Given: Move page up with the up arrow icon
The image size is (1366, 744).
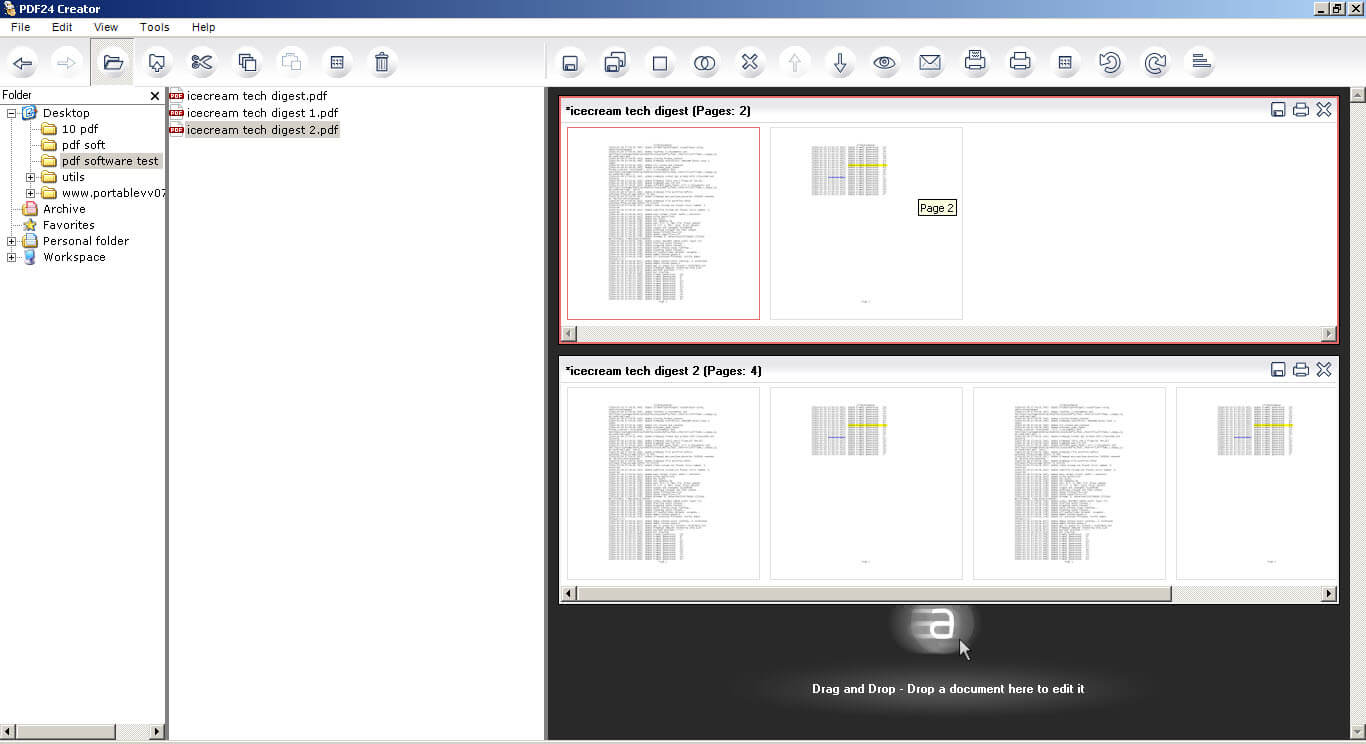Looking at the screenshot, I should pos(795,63).
